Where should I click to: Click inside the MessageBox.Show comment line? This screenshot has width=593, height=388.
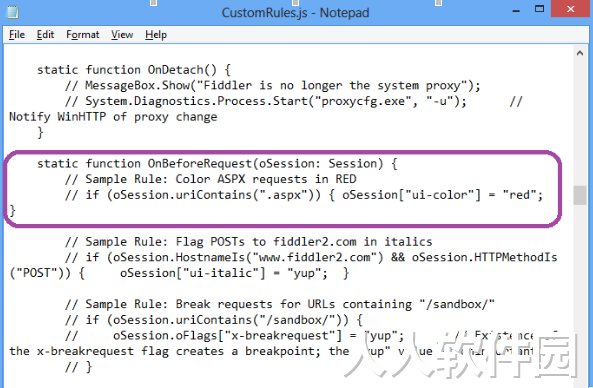tap(272, 86)
